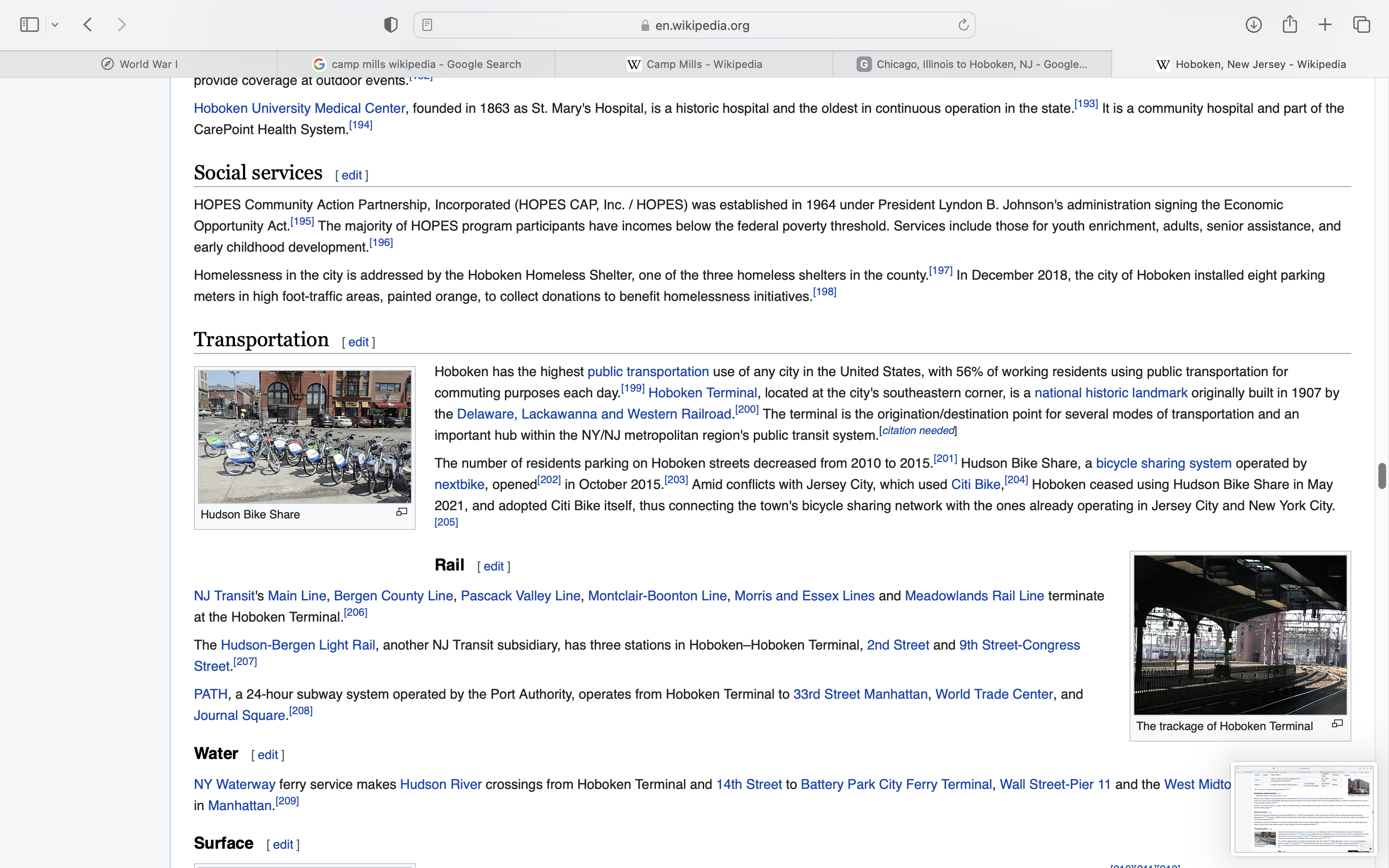Show the downloads list

coord(1253,25)
